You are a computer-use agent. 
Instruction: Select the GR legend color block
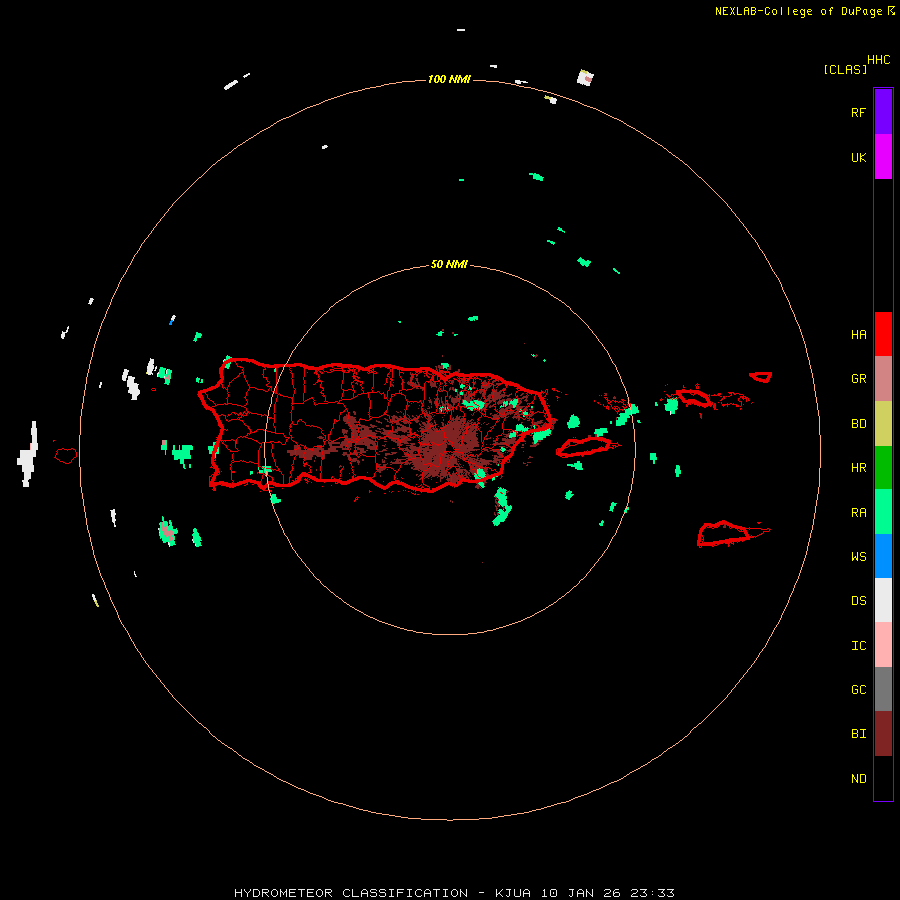point(883,379)
